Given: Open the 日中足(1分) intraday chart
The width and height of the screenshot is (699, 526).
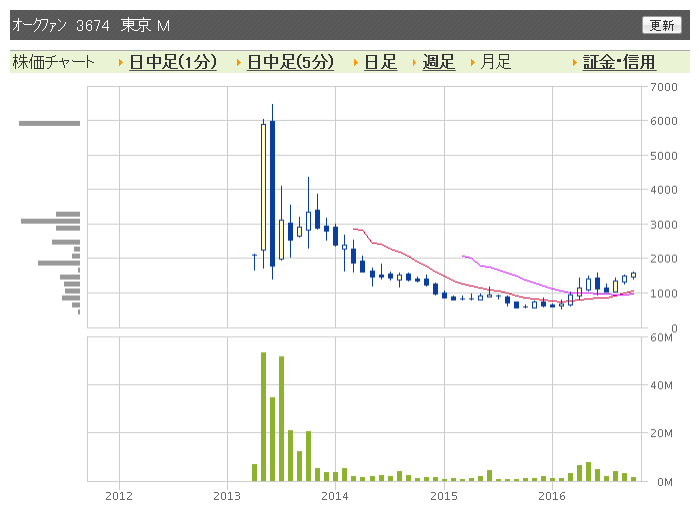Looking at the screenshot, I should (173, 62).
